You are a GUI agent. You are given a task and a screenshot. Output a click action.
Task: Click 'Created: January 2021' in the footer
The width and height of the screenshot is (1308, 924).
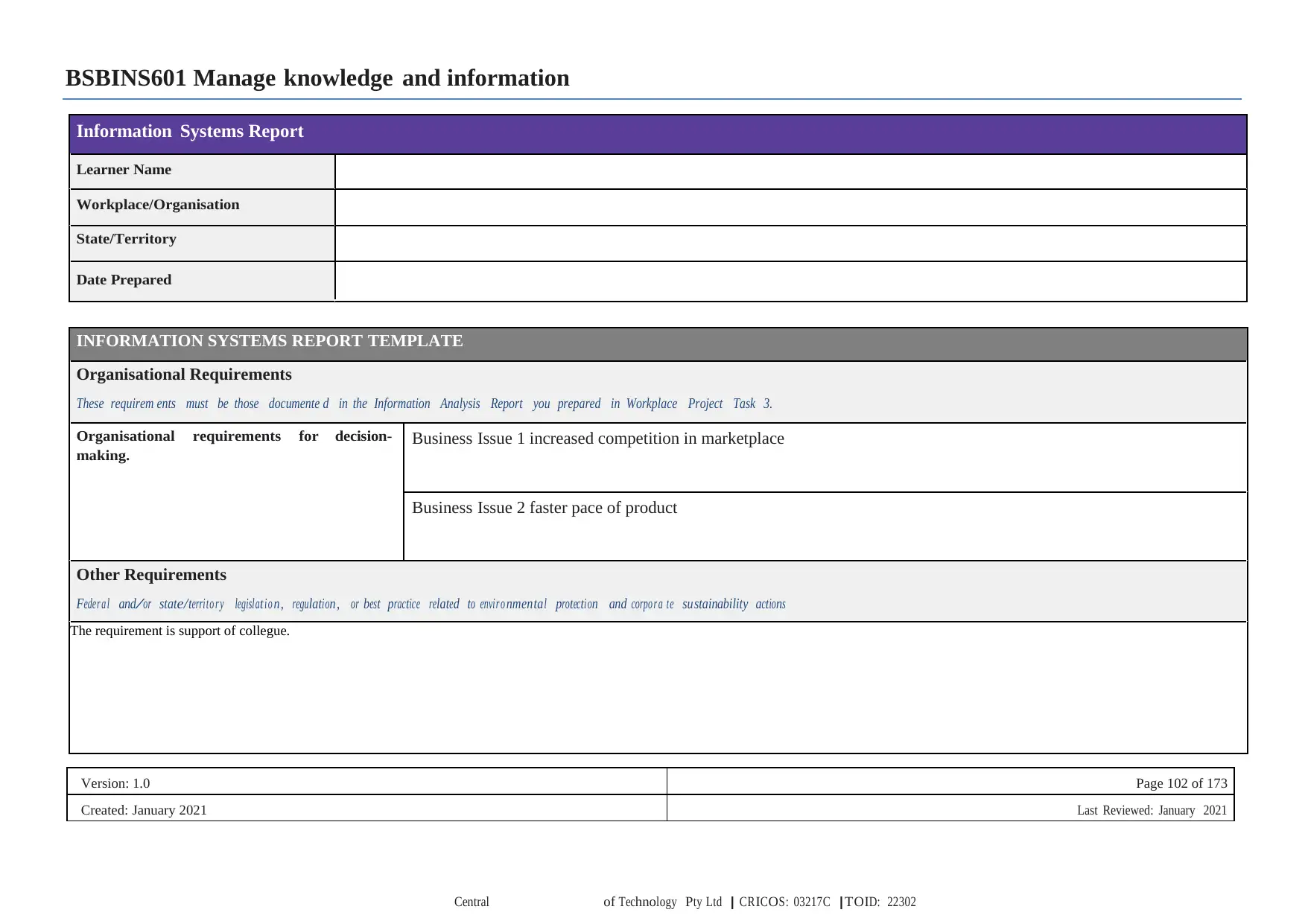point(144,810)
